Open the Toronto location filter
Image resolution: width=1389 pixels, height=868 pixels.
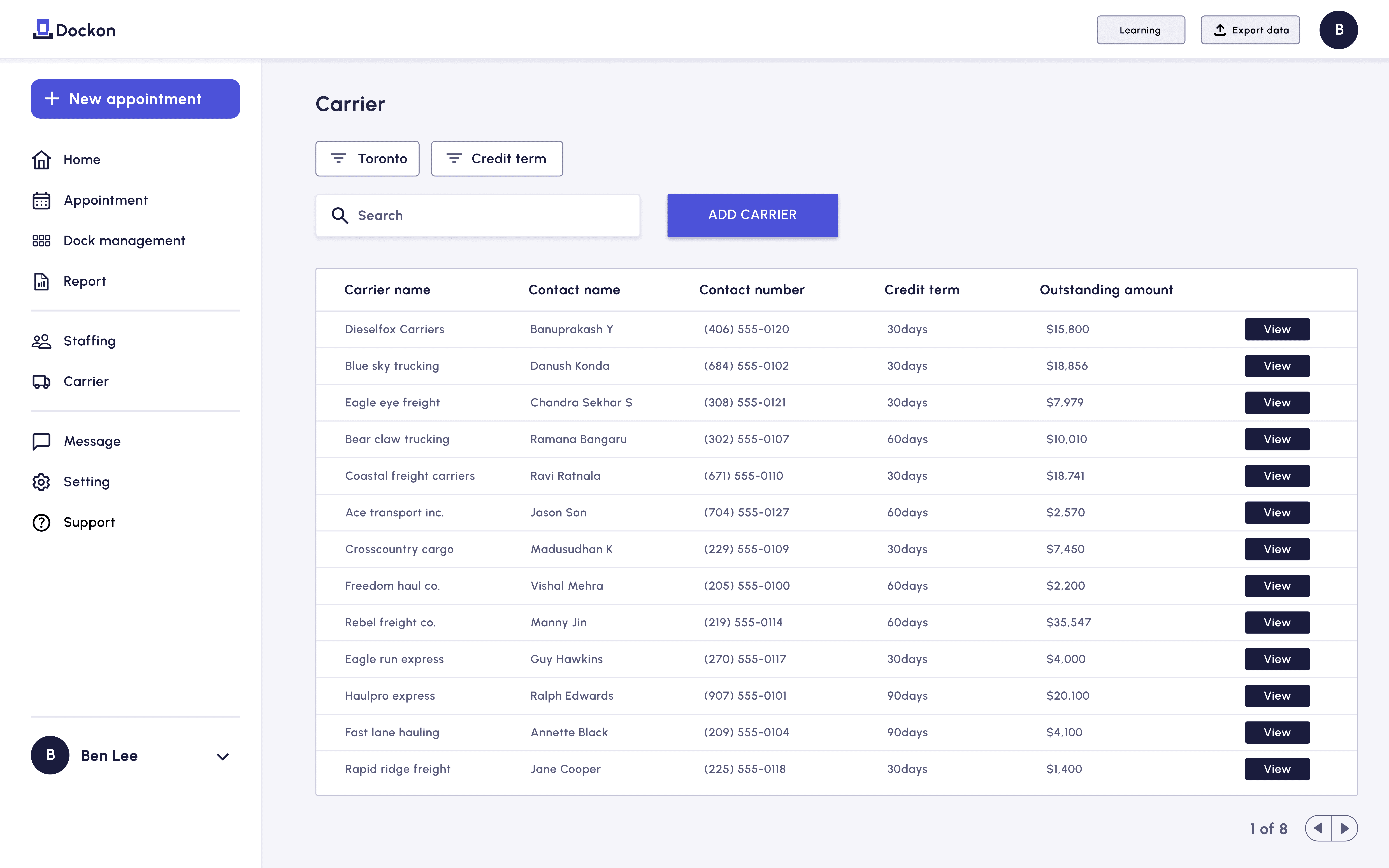coord(367,159)
